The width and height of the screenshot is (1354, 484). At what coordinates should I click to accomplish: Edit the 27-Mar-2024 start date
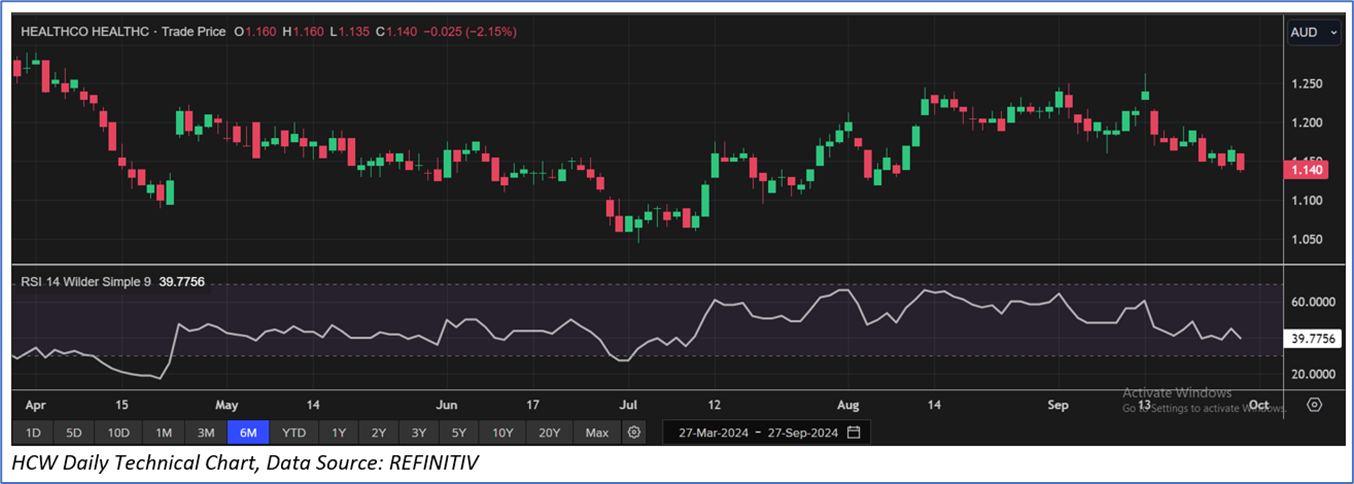[712, 433]
